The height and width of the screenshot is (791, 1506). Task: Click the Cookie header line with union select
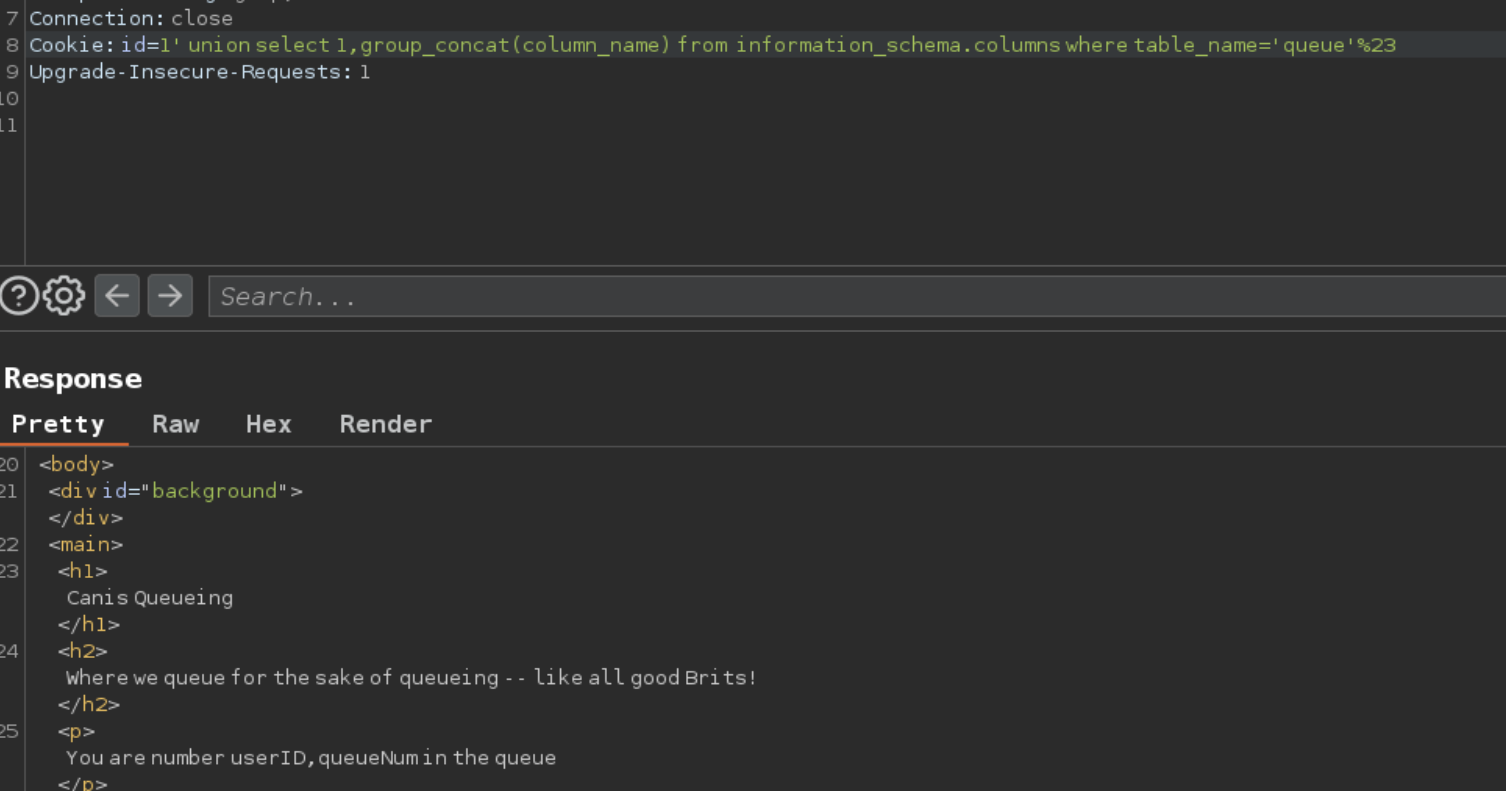pos(712,45)
